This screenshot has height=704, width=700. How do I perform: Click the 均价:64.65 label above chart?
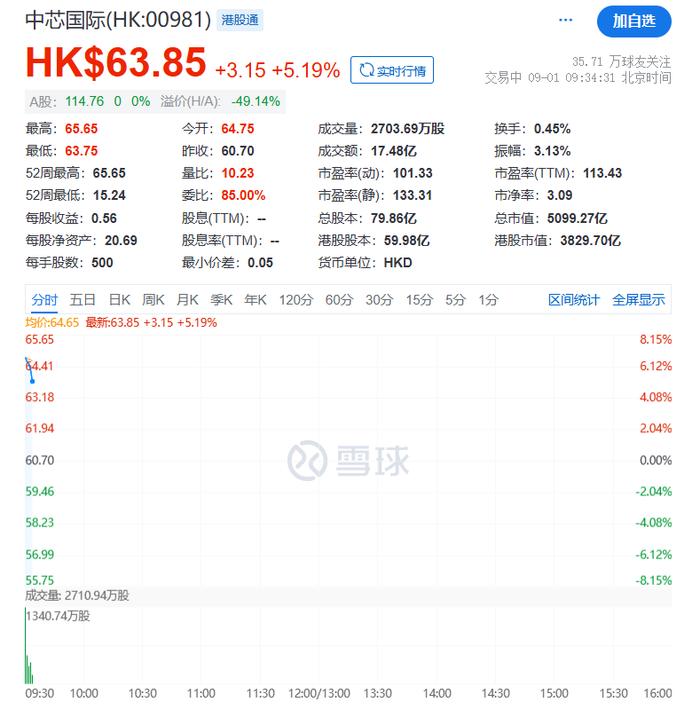[52, 322]
